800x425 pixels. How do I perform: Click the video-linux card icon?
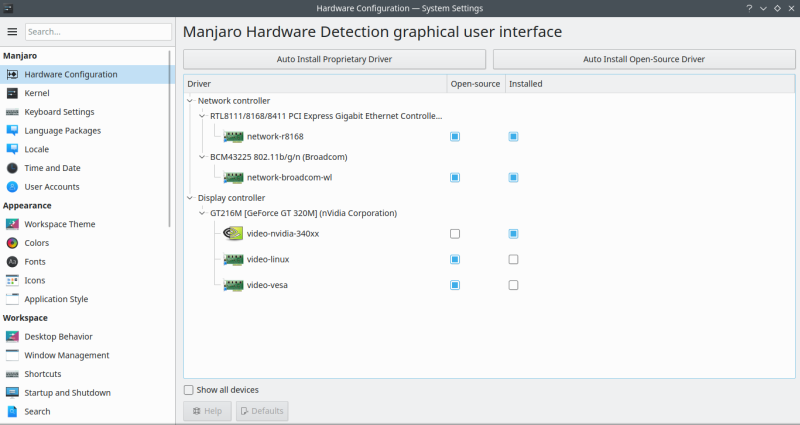pos(233,259)
